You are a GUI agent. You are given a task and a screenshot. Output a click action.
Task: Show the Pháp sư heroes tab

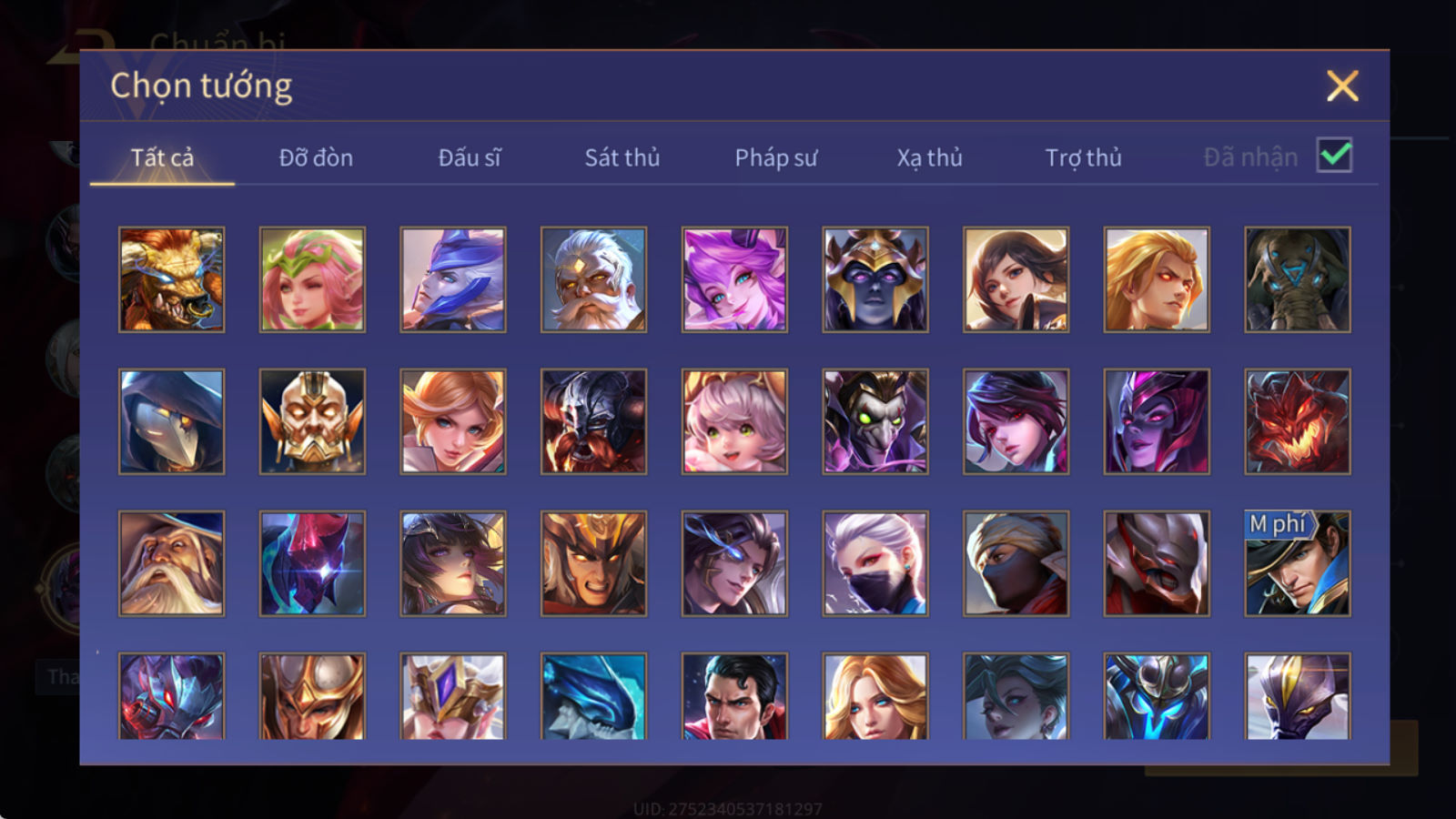point(775,157)
